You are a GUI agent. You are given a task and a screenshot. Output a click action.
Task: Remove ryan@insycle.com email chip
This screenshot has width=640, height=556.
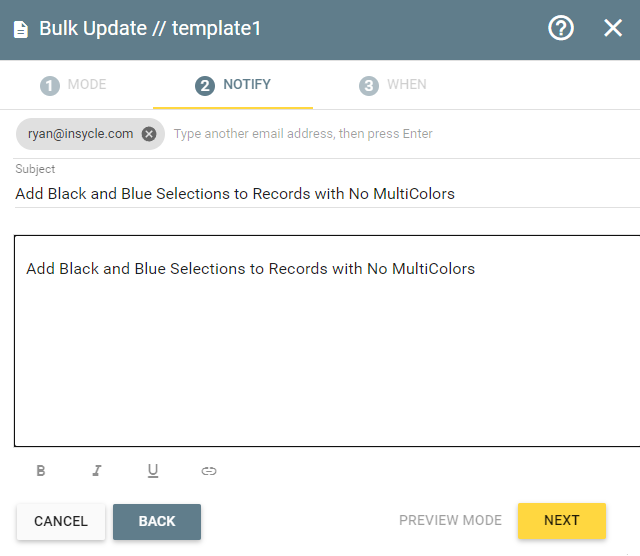click(149, 134)
